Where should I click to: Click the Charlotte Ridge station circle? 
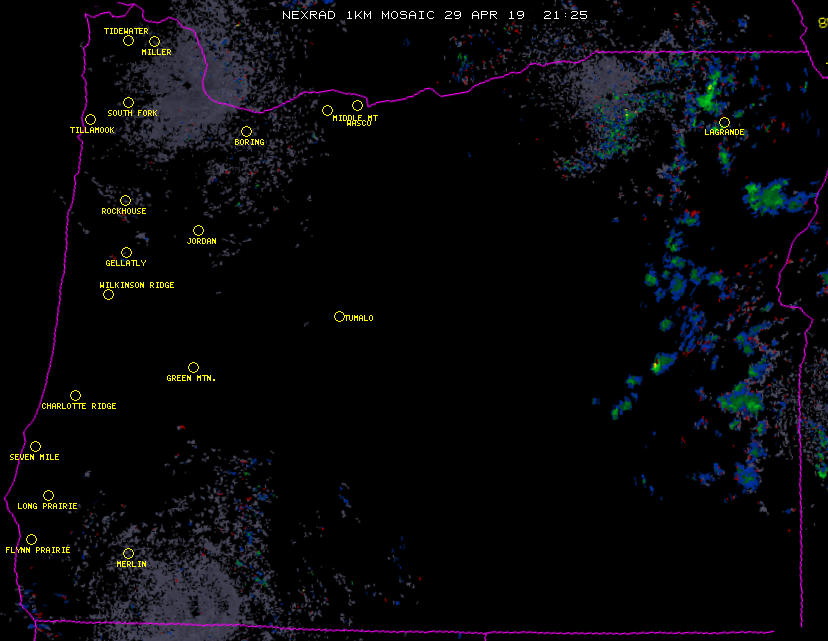click(75, 396)
